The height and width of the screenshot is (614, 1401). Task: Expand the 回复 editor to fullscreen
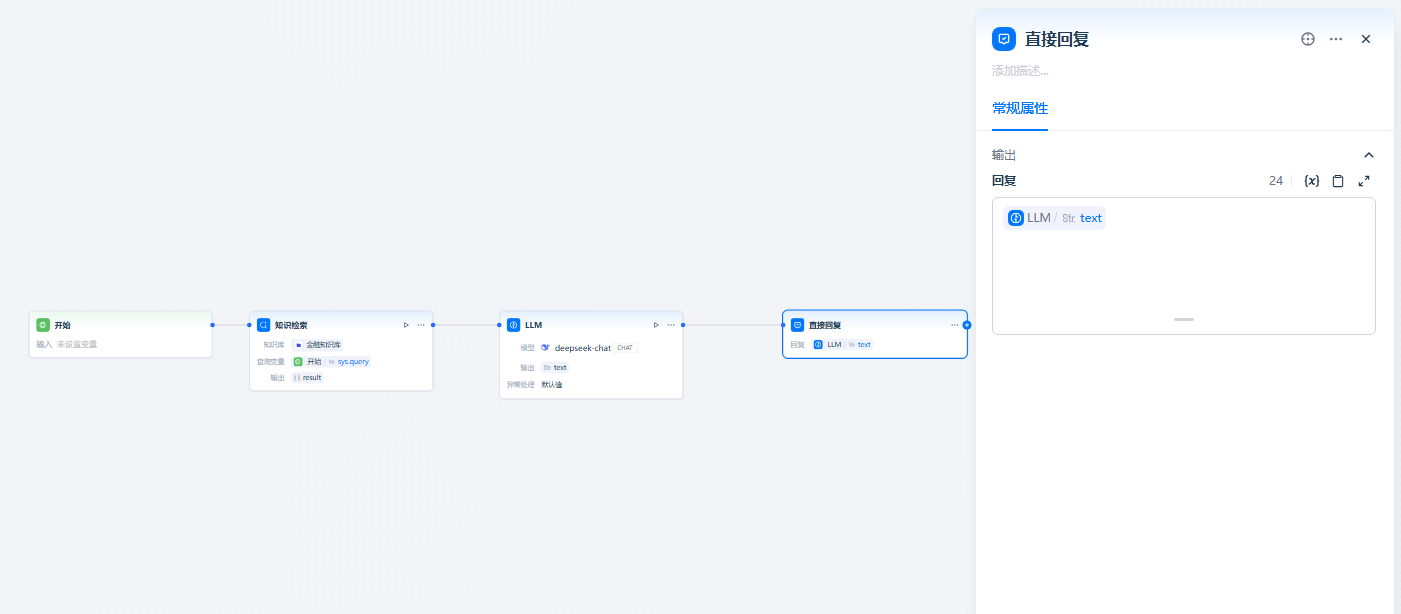point(1364,181)
